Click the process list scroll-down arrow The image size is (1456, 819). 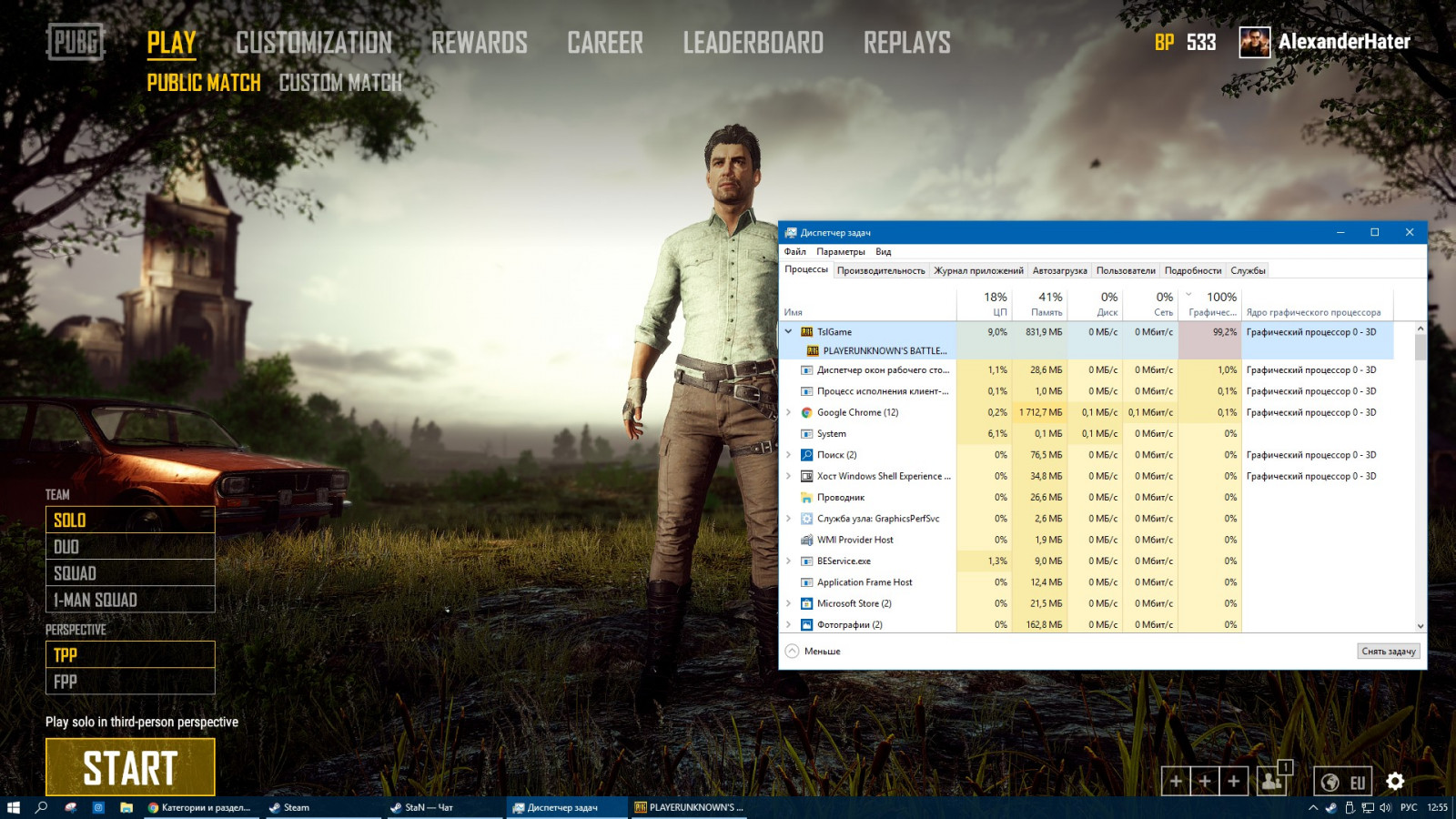coord(1421,626)
